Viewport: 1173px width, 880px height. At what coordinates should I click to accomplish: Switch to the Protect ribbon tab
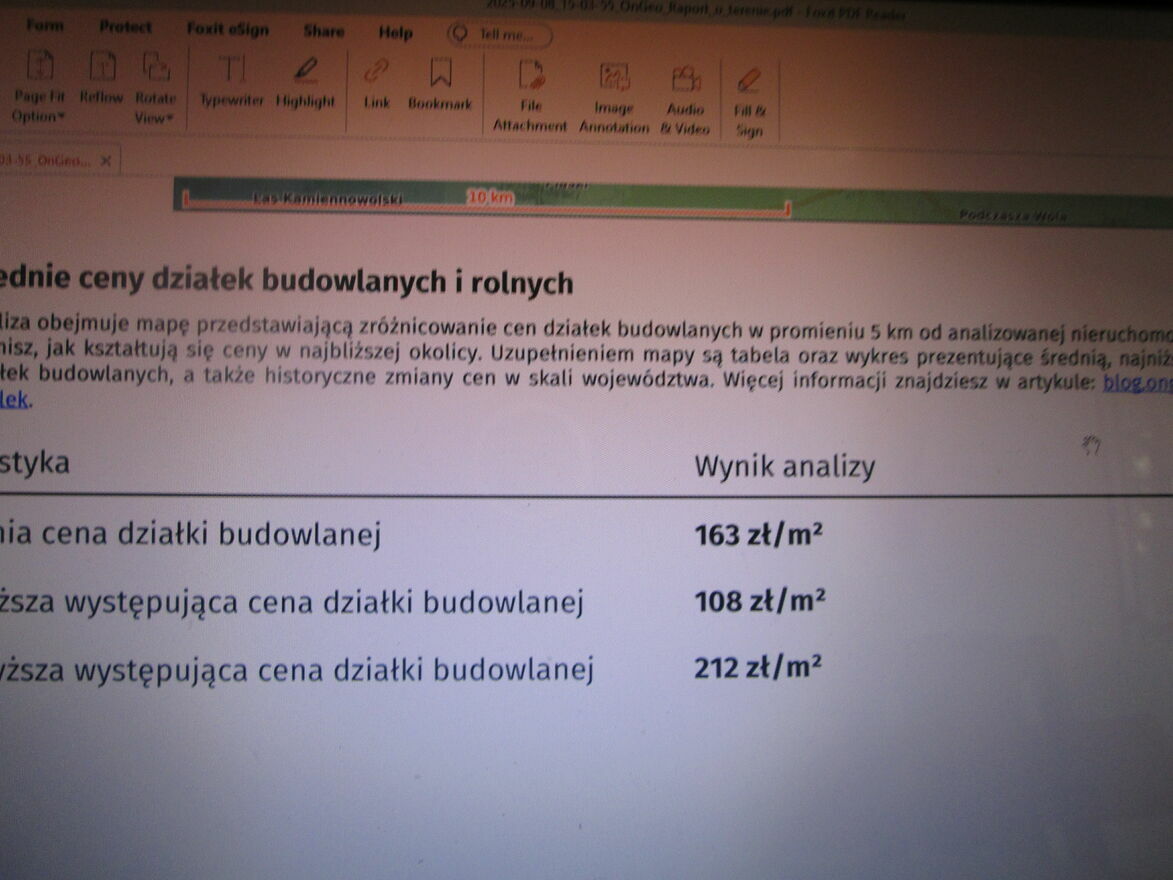[x=126, y=28]
